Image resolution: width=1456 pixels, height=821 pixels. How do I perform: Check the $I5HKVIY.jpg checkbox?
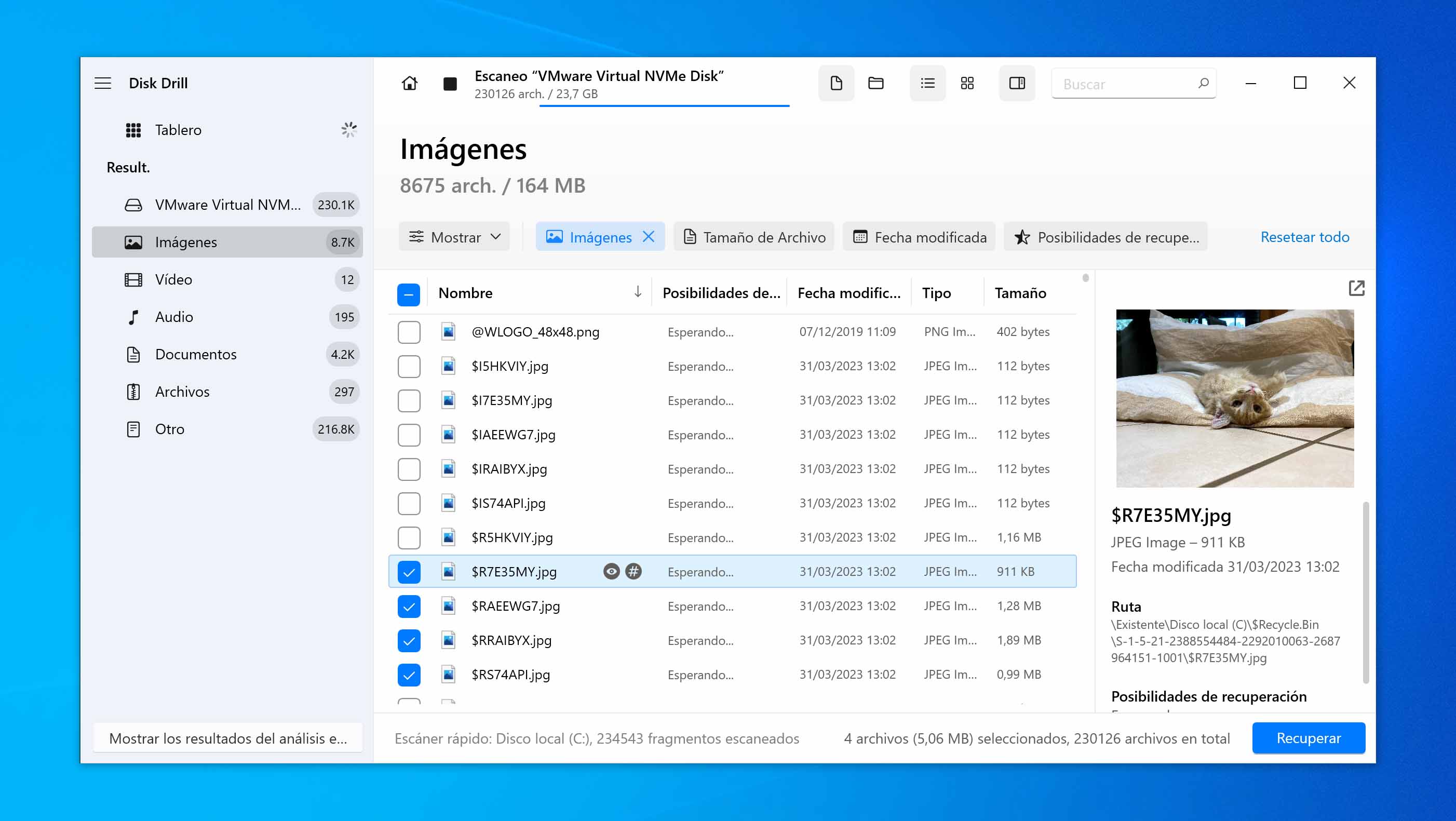(409, 367)
